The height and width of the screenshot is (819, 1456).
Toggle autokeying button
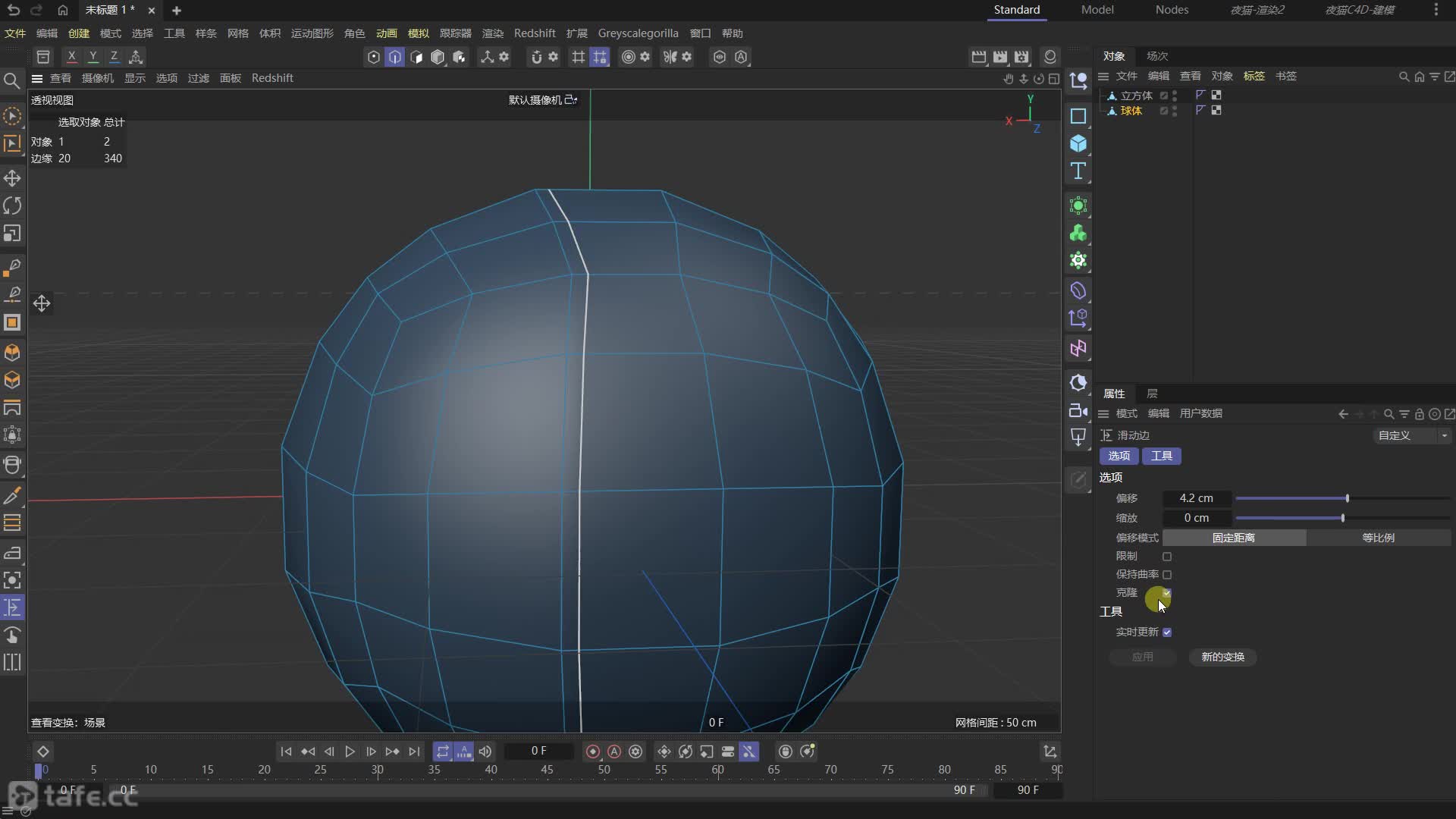[614, 752]
